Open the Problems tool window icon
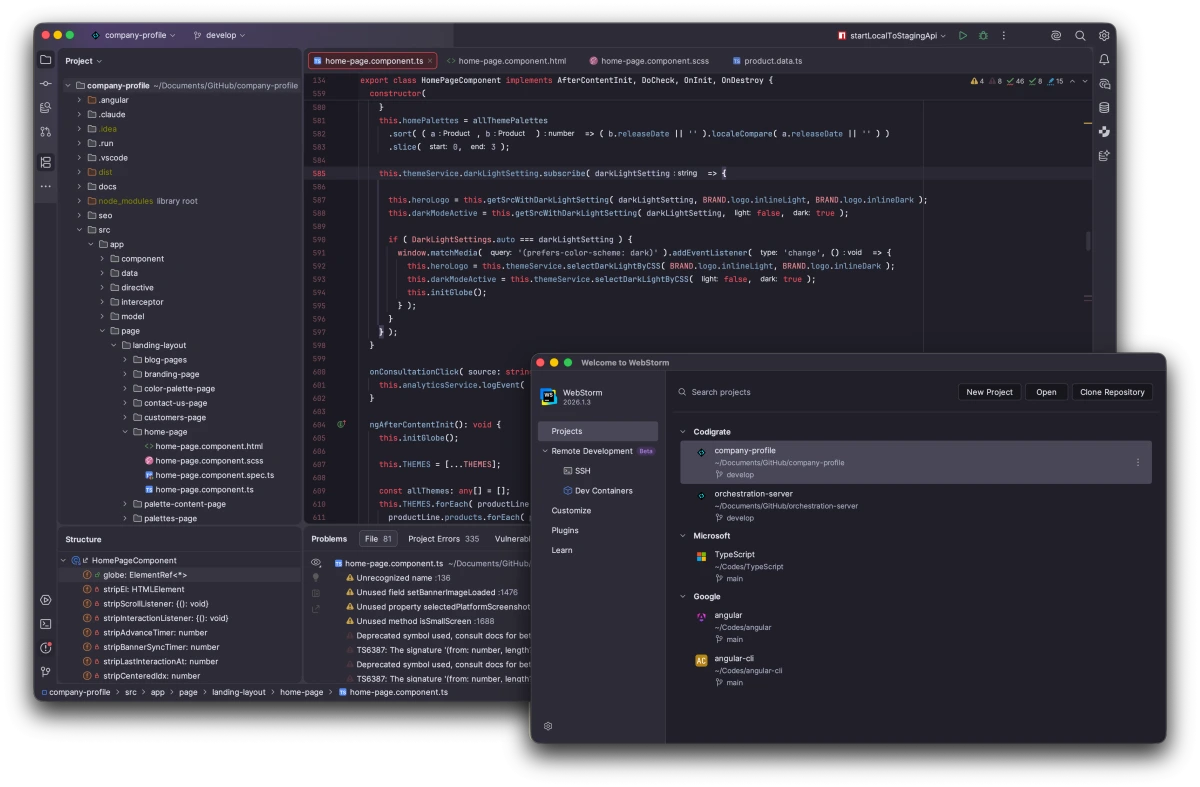Viewport: 1200px width, 787px height. tap(45, 648)
